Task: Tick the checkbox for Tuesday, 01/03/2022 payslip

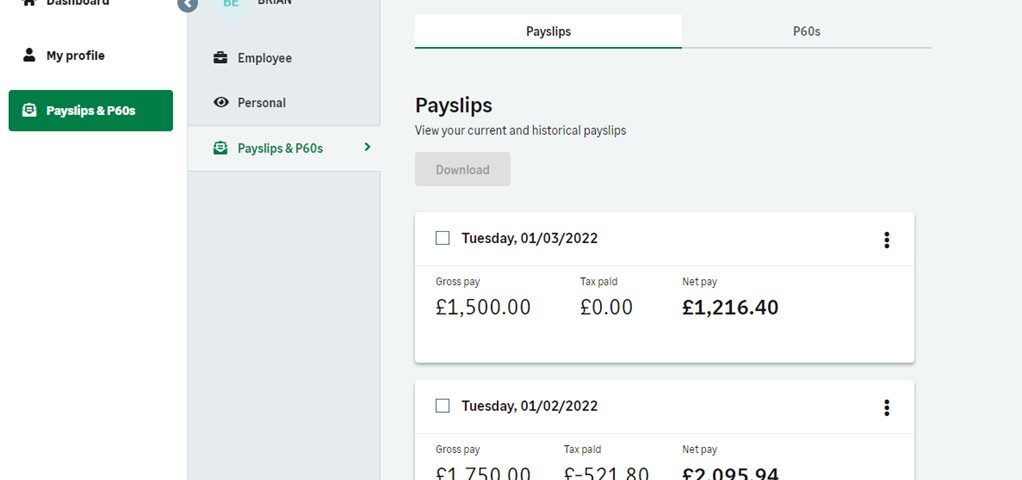Action: [x=443, y=238]
